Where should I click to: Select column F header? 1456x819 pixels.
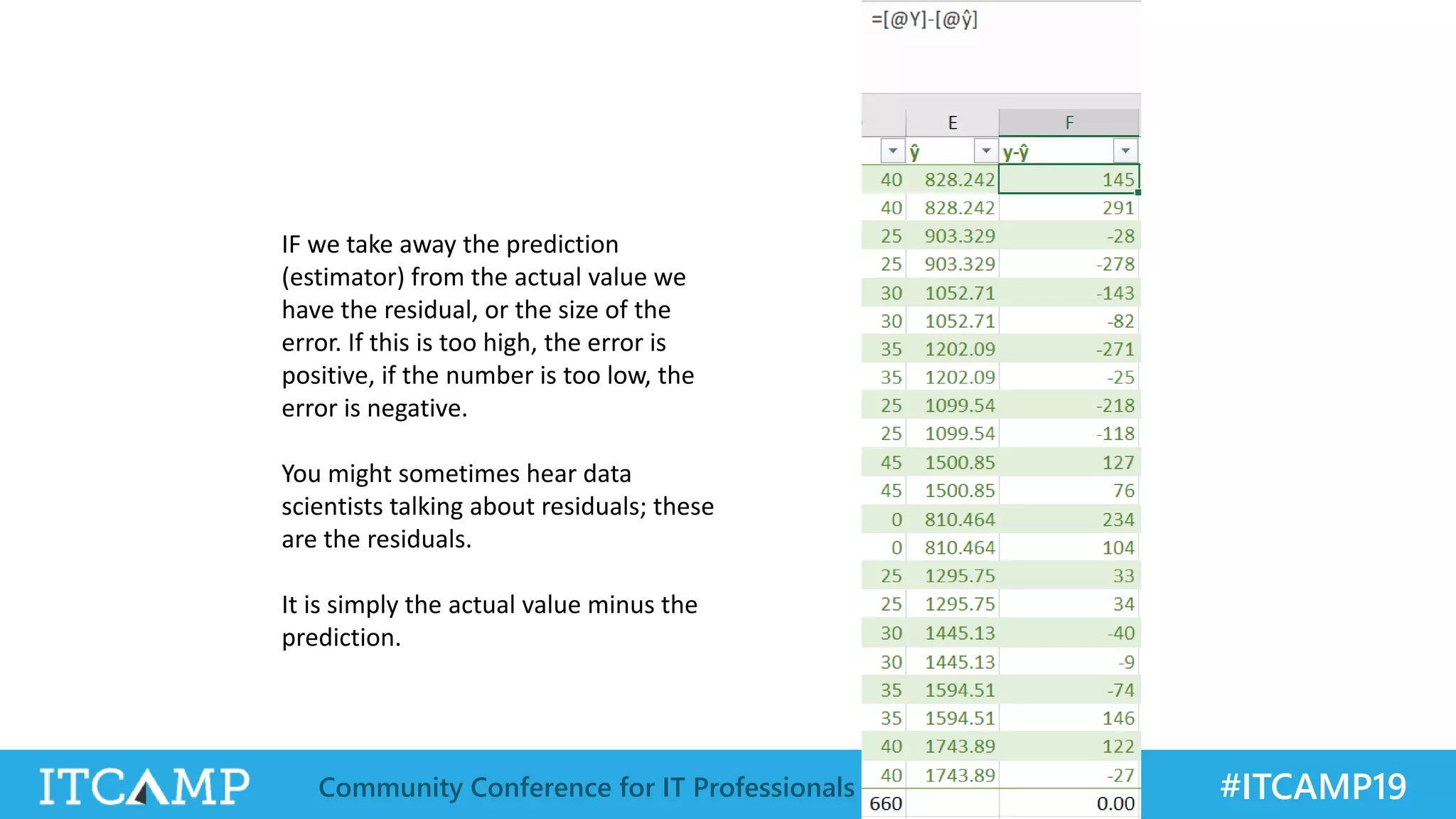(x=1069, y=122)
